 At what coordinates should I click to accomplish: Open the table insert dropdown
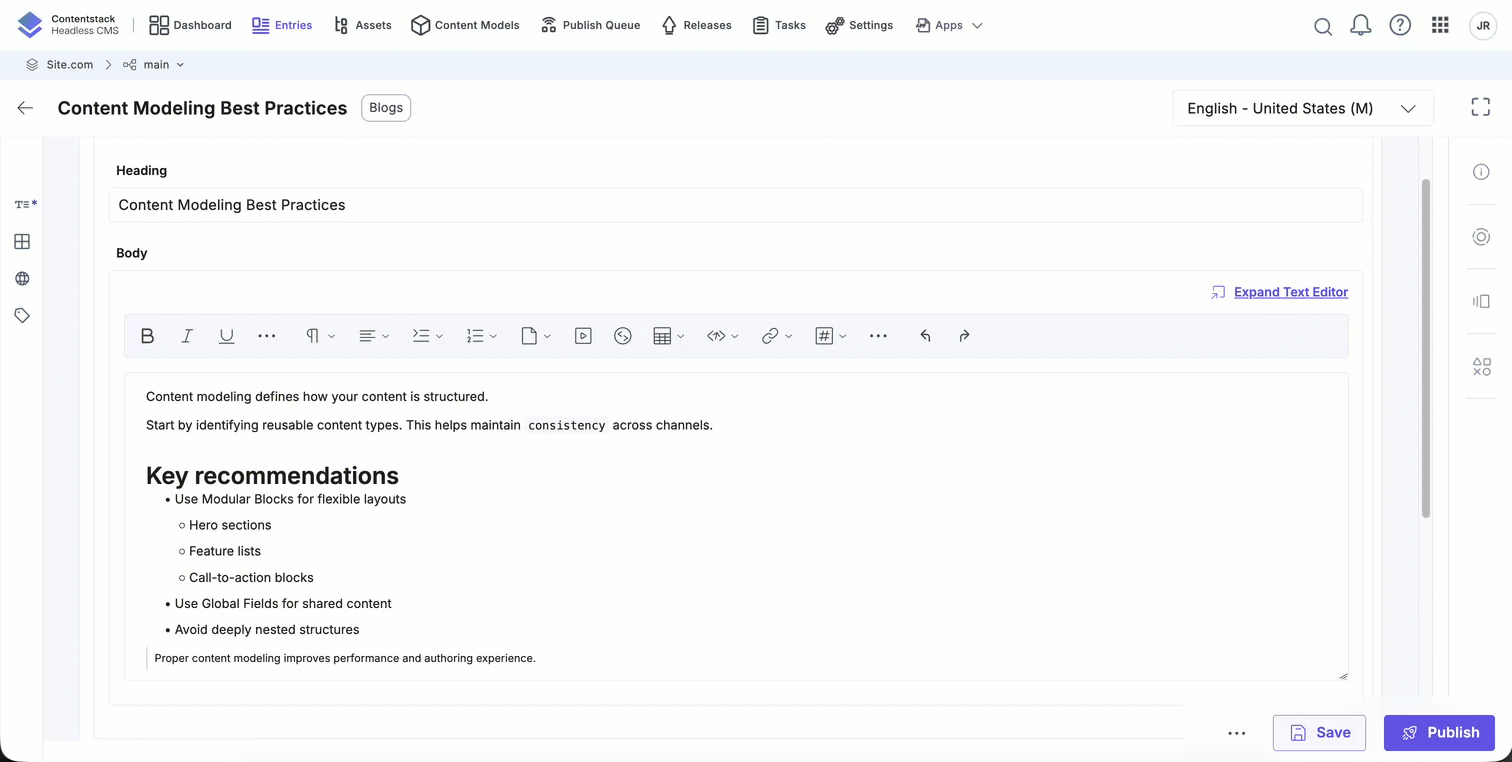coord(669,336)
